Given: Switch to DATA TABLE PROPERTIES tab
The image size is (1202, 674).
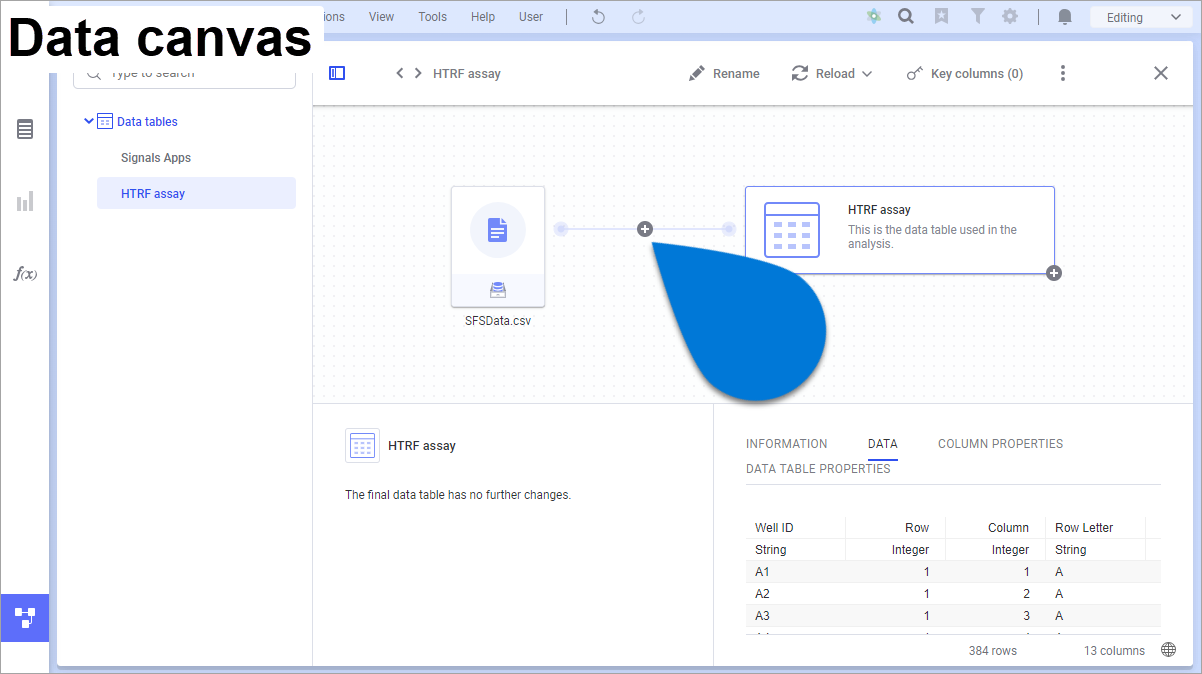Looking at the screenshot, I should [x=818, y=469].
